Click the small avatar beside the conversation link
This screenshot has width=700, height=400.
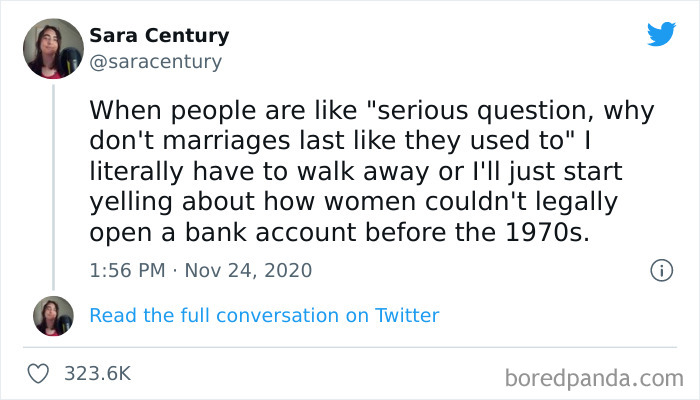coord(54,315)
